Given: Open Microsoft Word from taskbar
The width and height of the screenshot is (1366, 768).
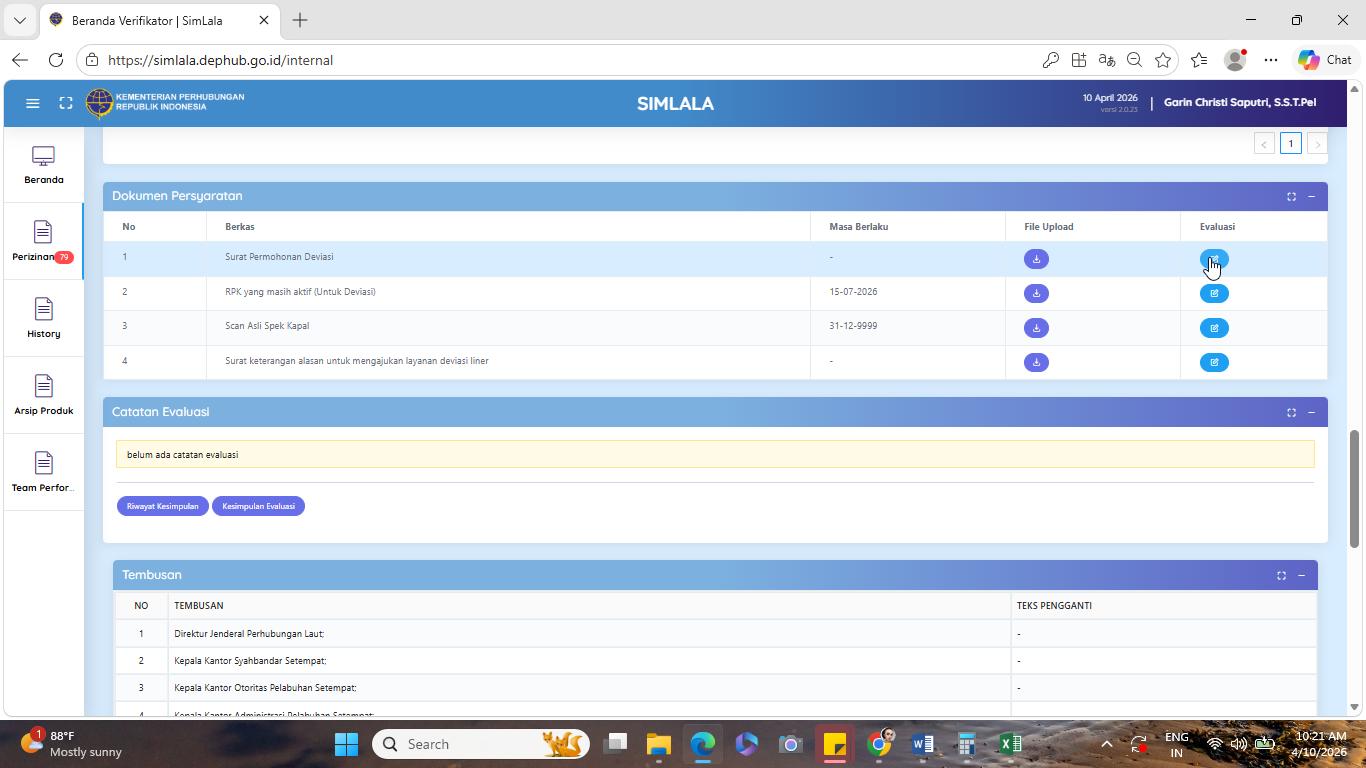Looking at the screenshot, I should pyautogui.click(x=922, y=744).
